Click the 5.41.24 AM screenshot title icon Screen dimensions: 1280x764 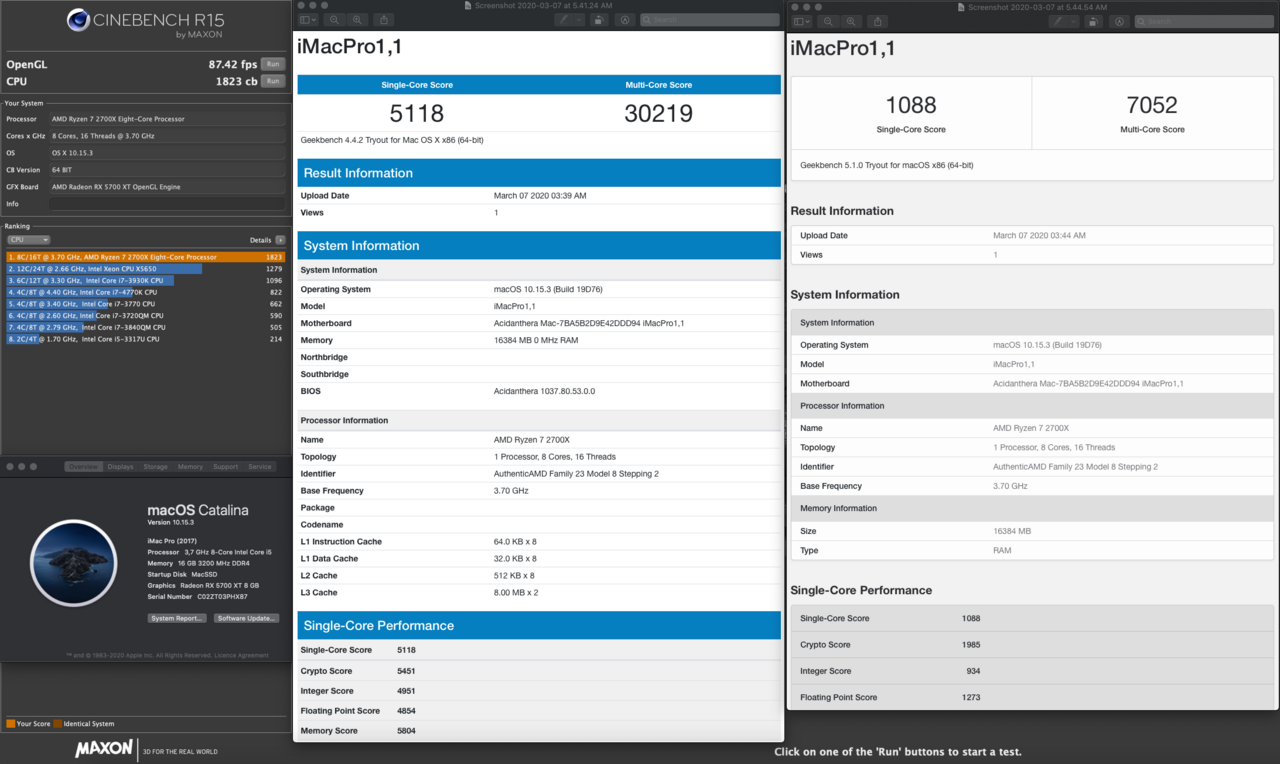point(470,6)
